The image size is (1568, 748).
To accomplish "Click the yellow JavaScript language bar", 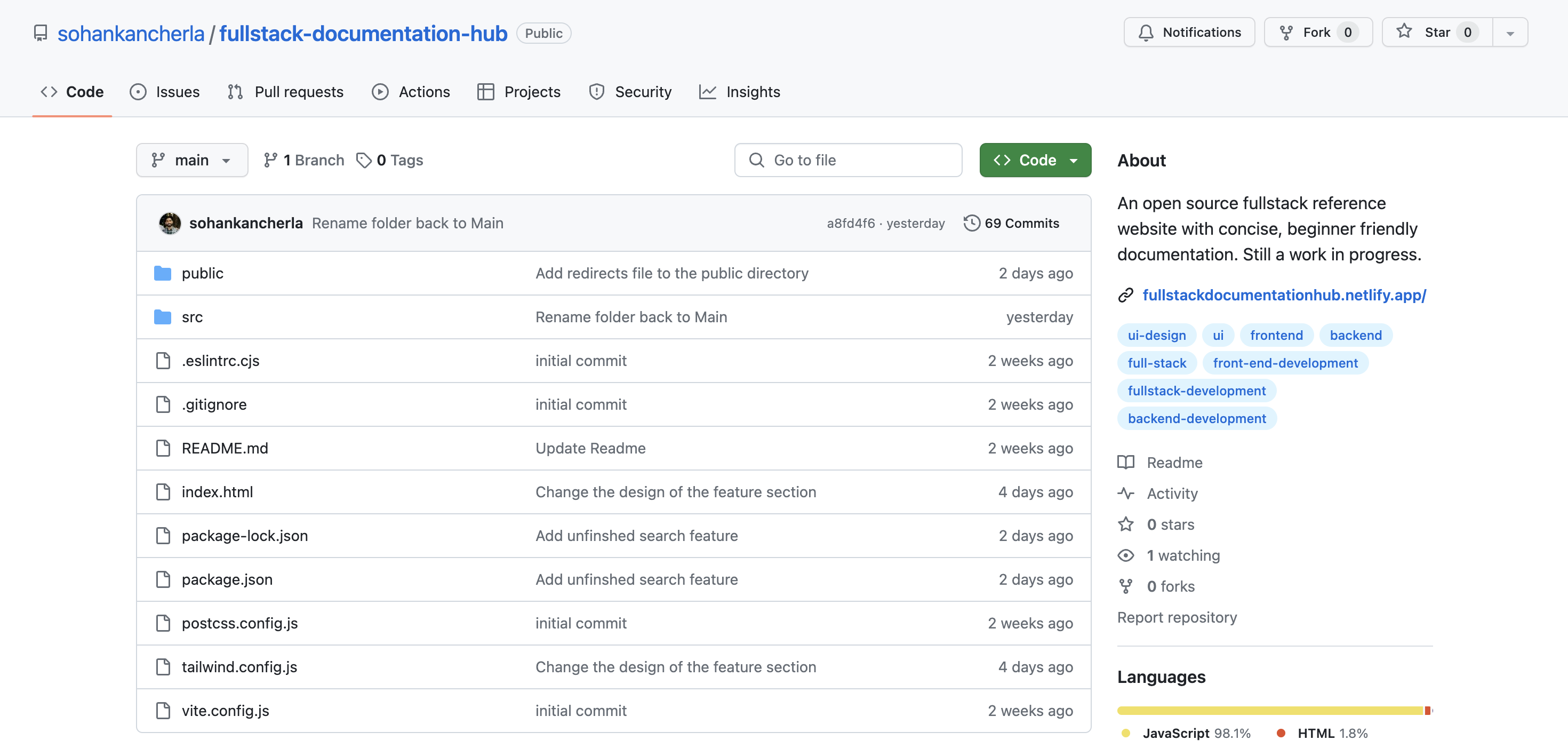I will [1269, 710].
